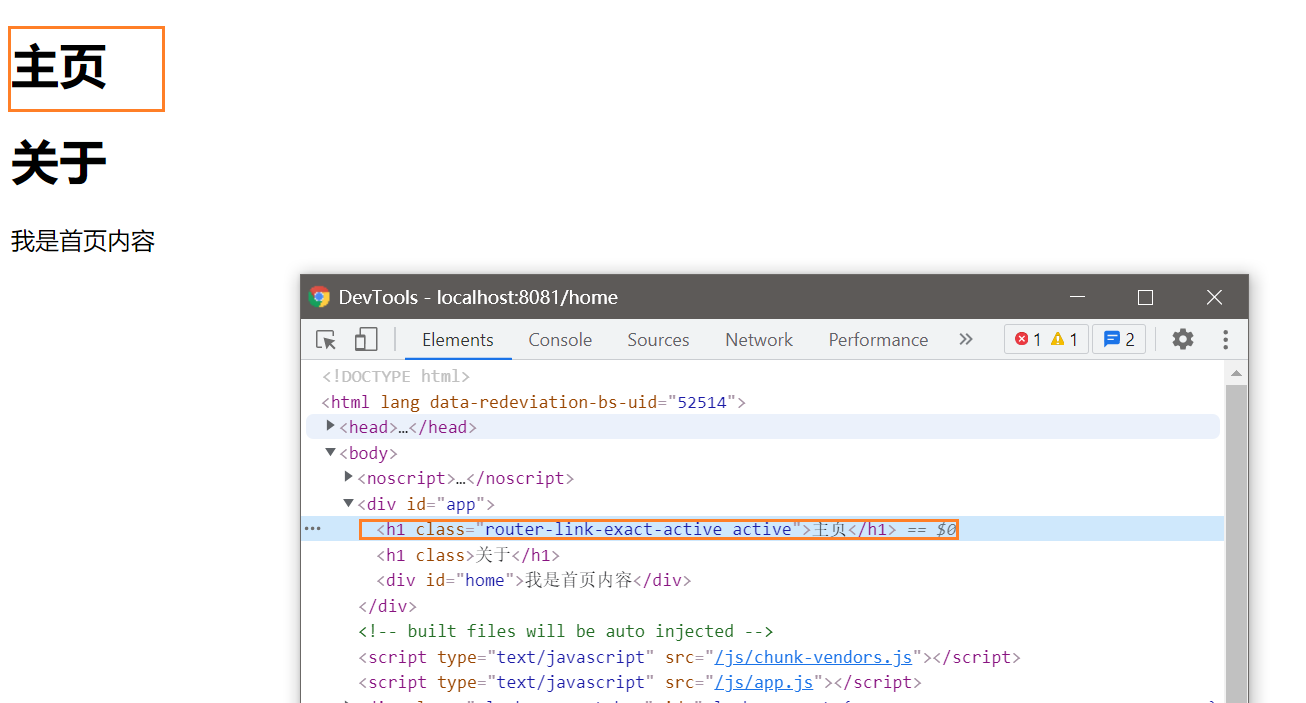The height and width of the screenshot is (703, 1306).
Task: Activate the inspect element picker icon
Action: 326,340
